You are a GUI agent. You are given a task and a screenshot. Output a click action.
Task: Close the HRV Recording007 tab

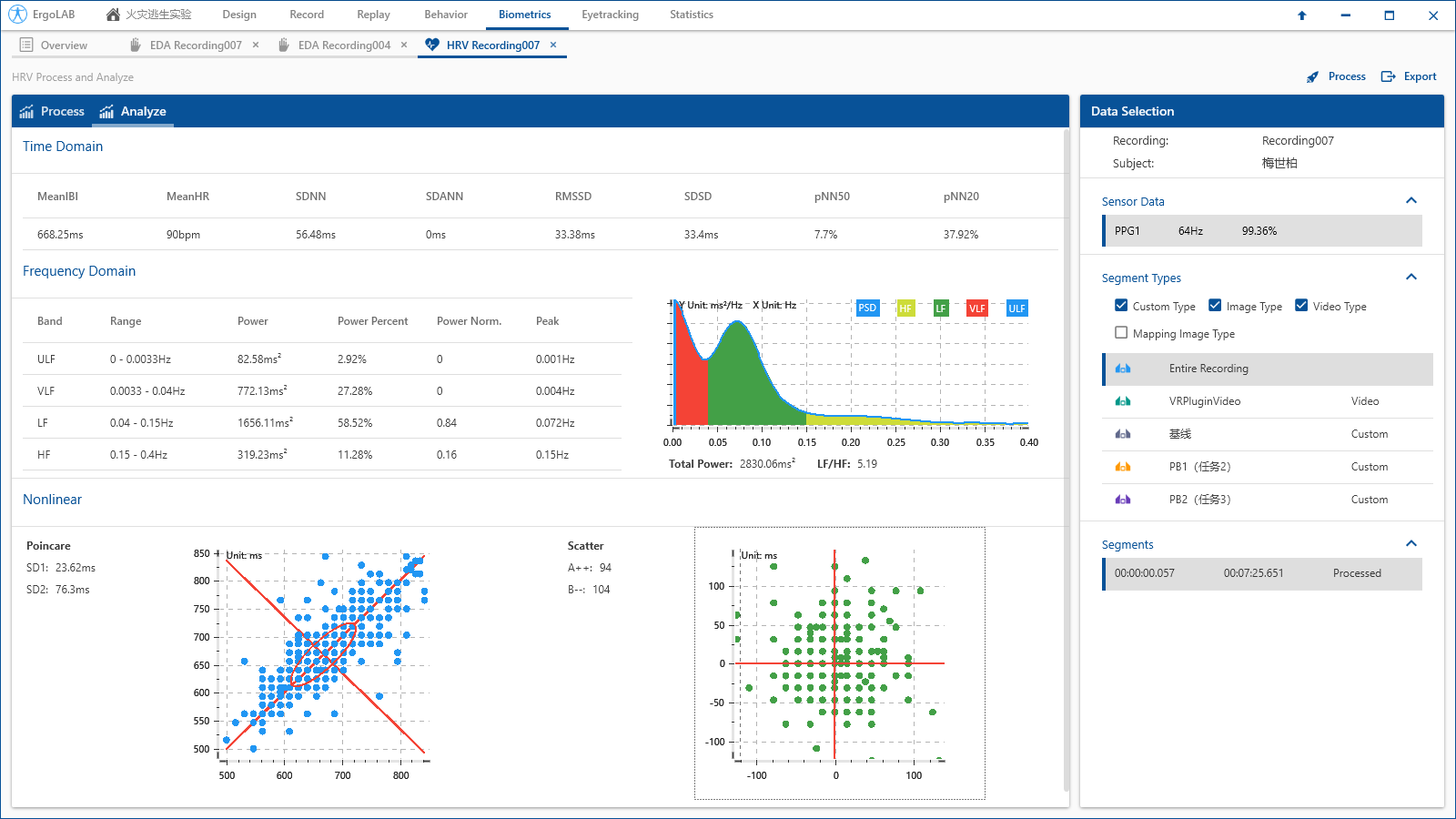553,45
